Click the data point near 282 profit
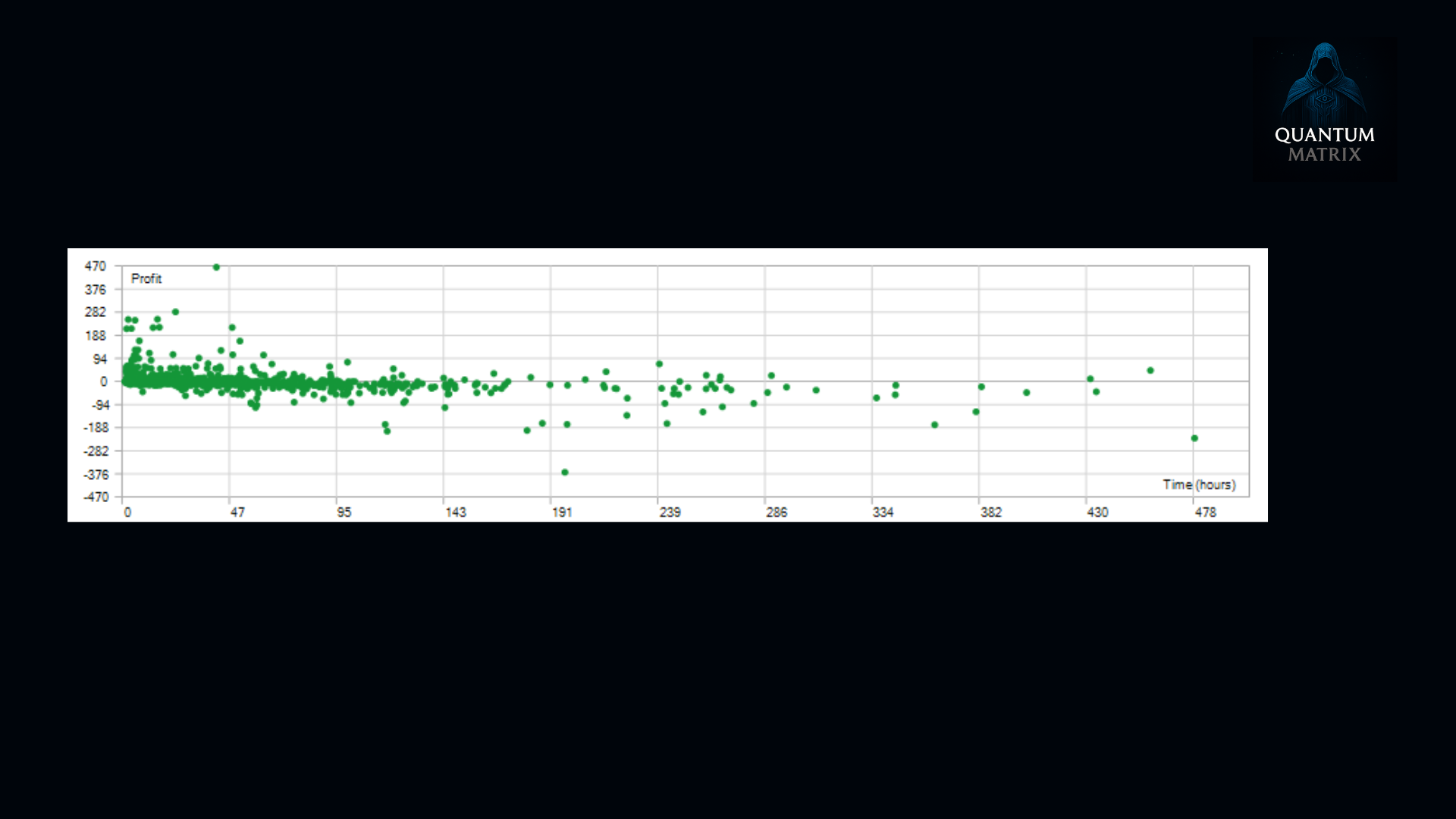The width and height of the screenshot is (1456, 819). point(175,312)
